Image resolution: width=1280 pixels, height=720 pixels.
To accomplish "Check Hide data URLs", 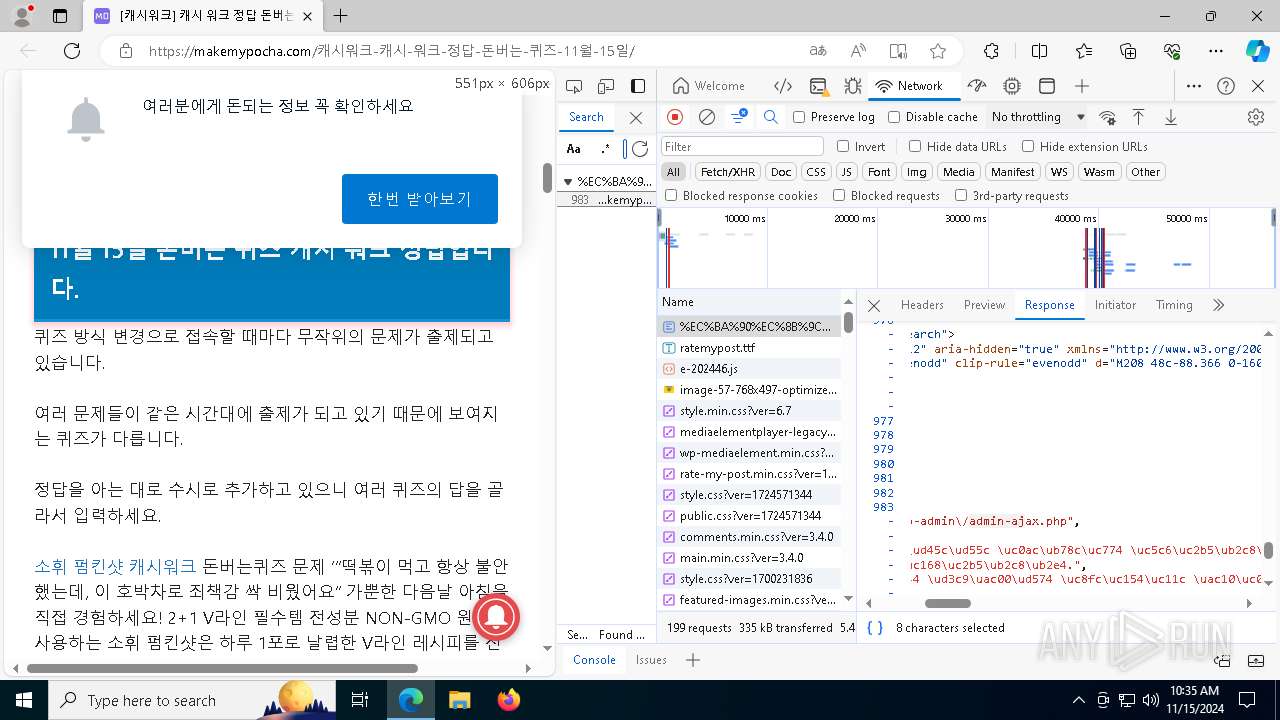I will [x=914, y=146].
